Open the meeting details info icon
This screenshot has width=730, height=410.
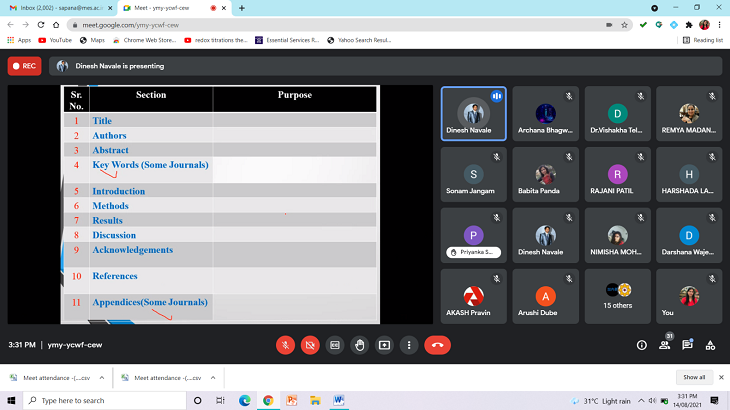click(641, 345)
